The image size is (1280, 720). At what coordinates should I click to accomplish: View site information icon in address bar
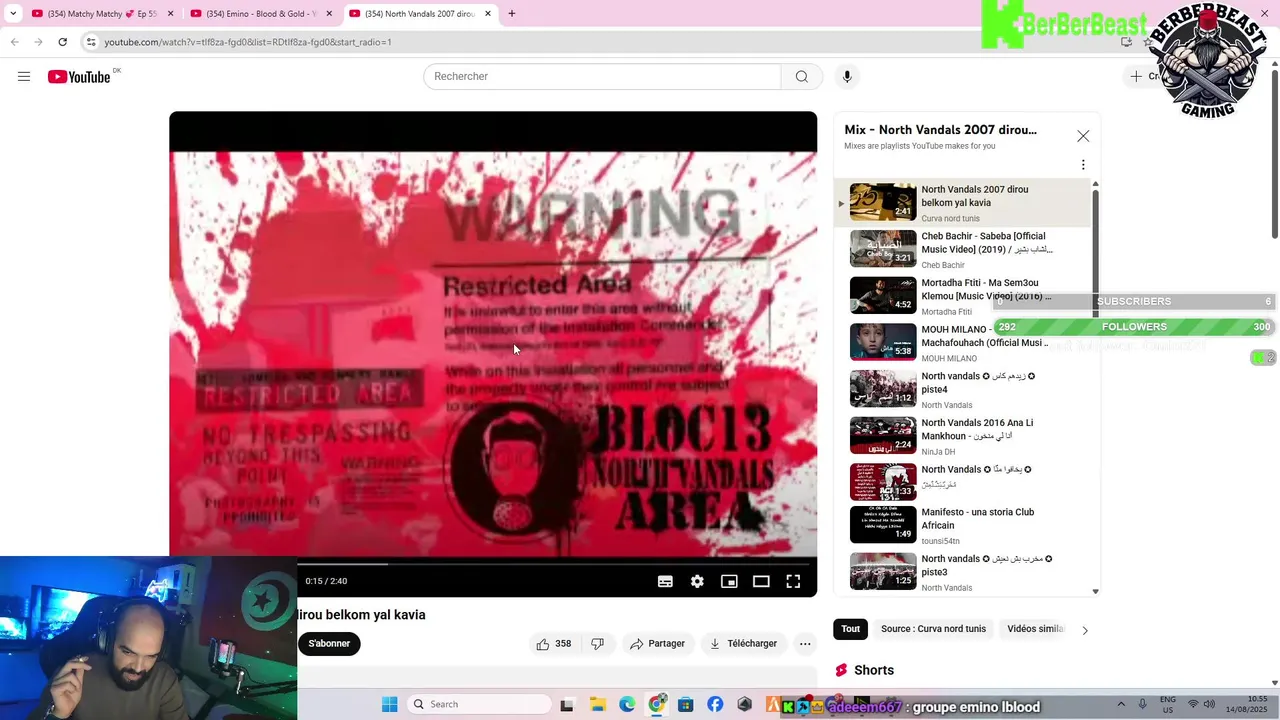pyautogui.click(x=91, y=42)
